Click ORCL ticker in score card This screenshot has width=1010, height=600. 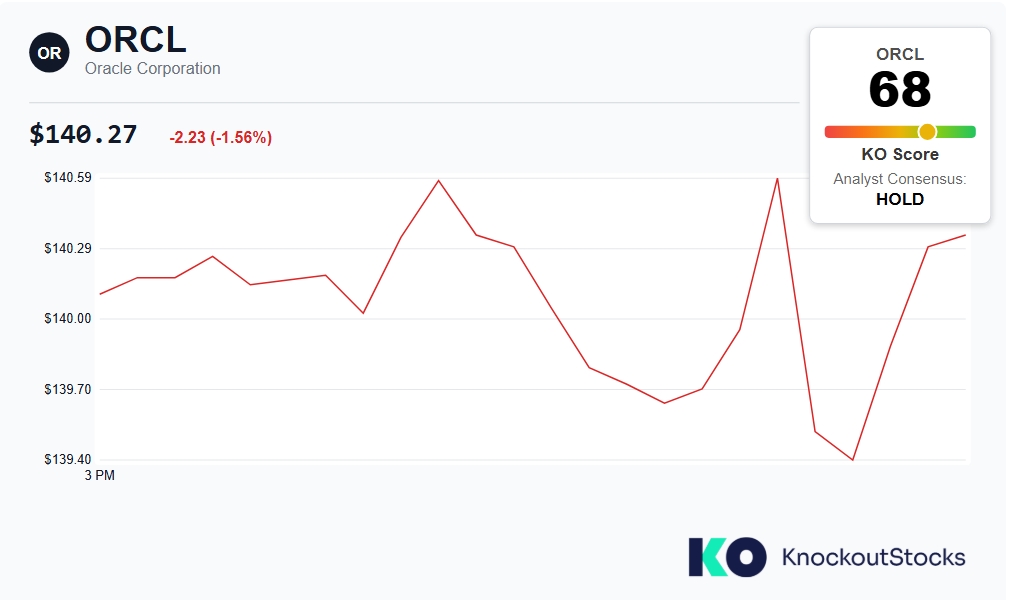click(900, 54)
